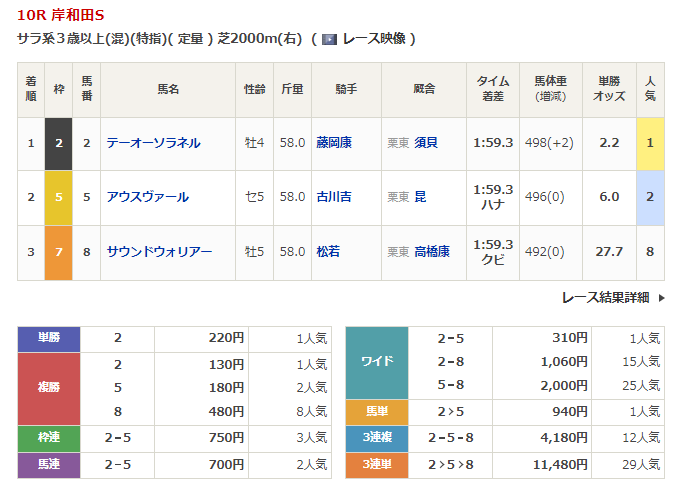Click the 馬連 payout label
Viewport: 683px width, 488px height.
[x=48, y=465]
